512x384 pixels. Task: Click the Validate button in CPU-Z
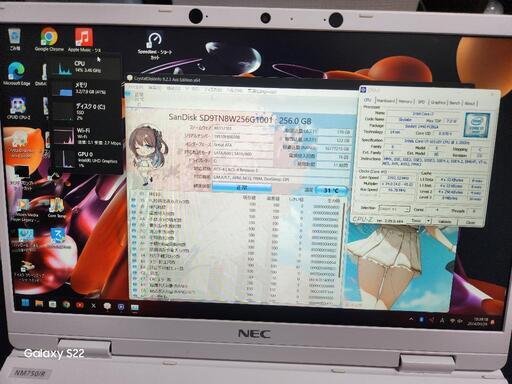(x=445, y=221)
